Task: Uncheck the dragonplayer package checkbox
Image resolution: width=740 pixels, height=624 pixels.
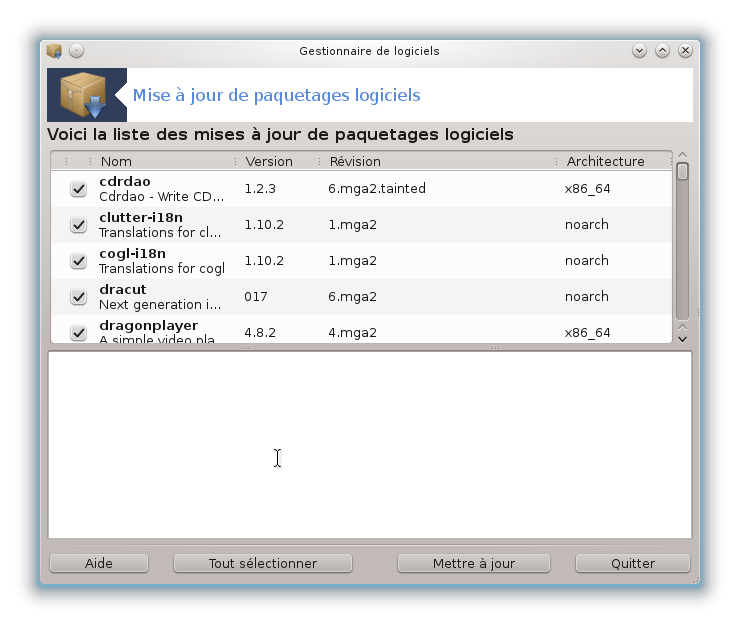Action: click(x=78, y=332)
